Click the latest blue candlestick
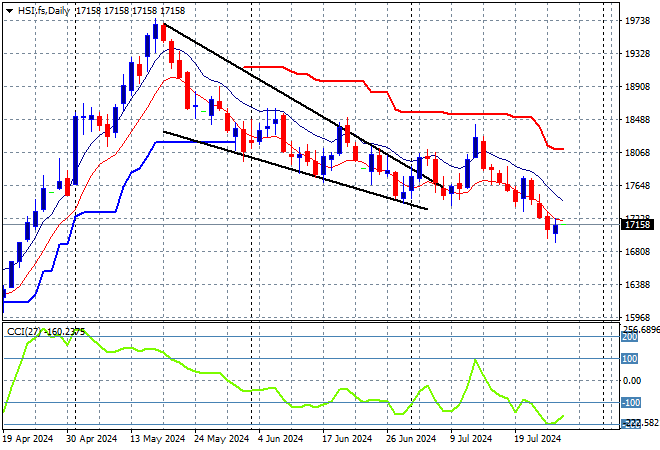 click(556, 229)
